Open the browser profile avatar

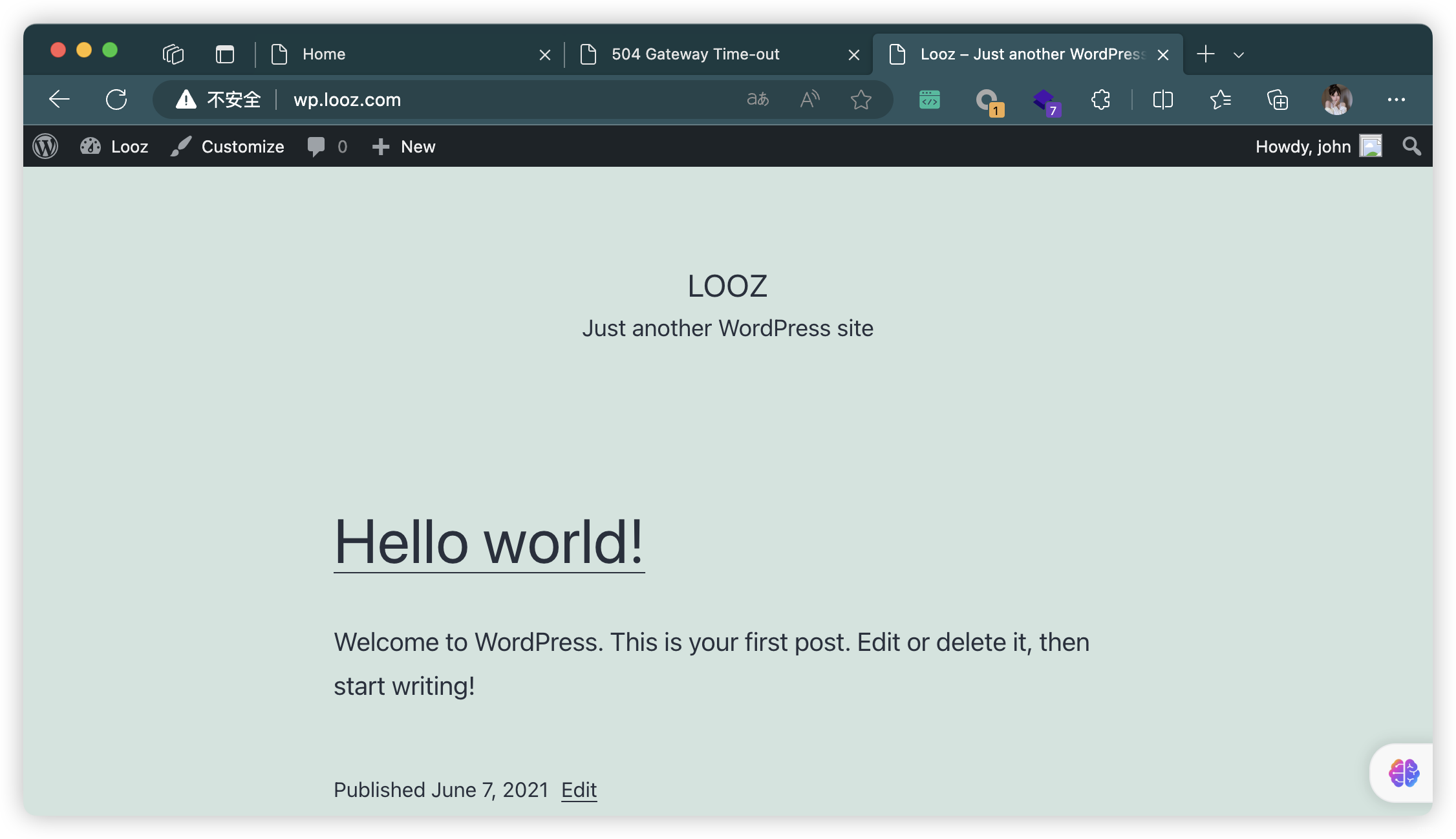pos(1337,100)
